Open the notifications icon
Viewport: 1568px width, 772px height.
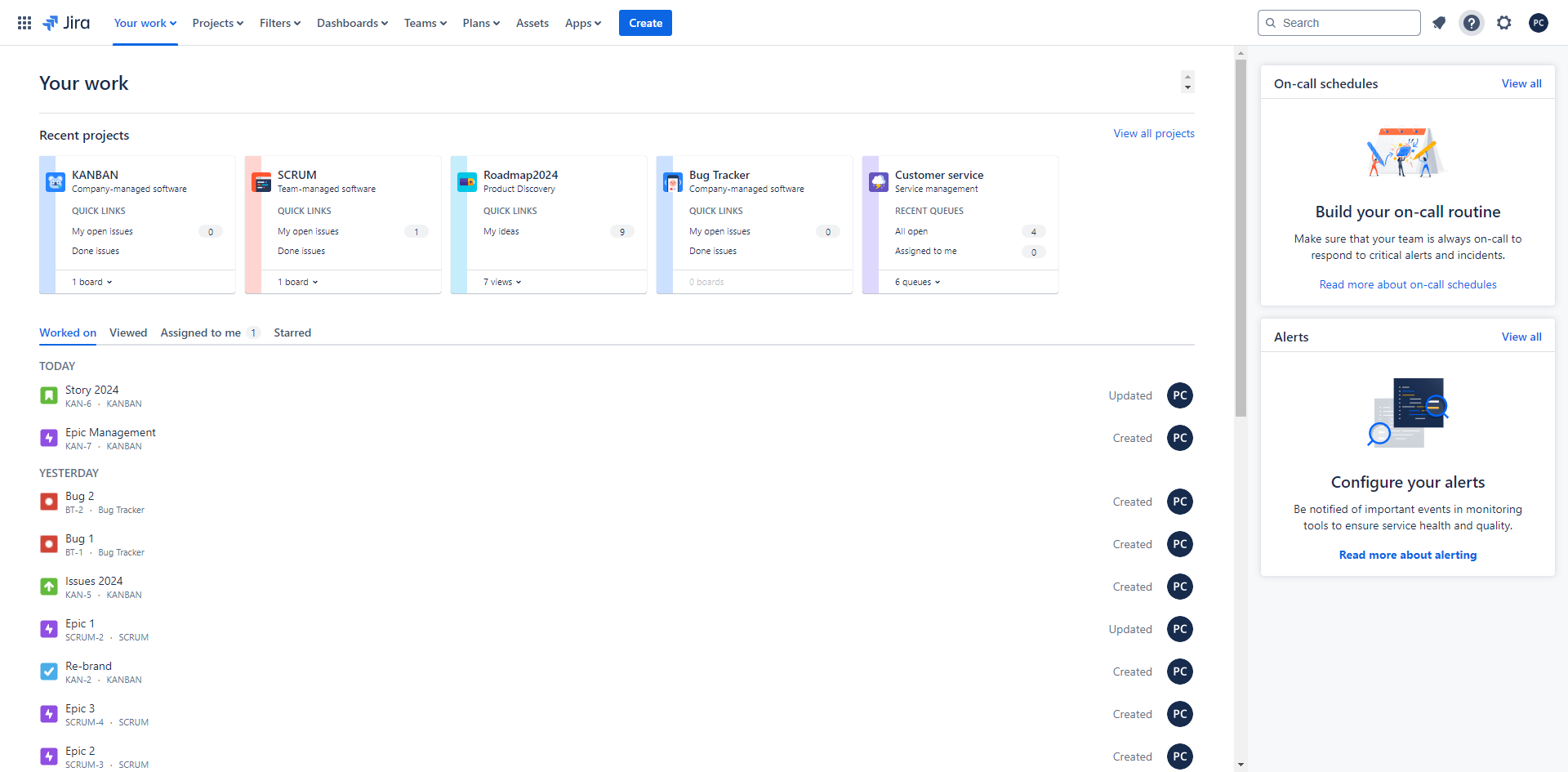1439,23
